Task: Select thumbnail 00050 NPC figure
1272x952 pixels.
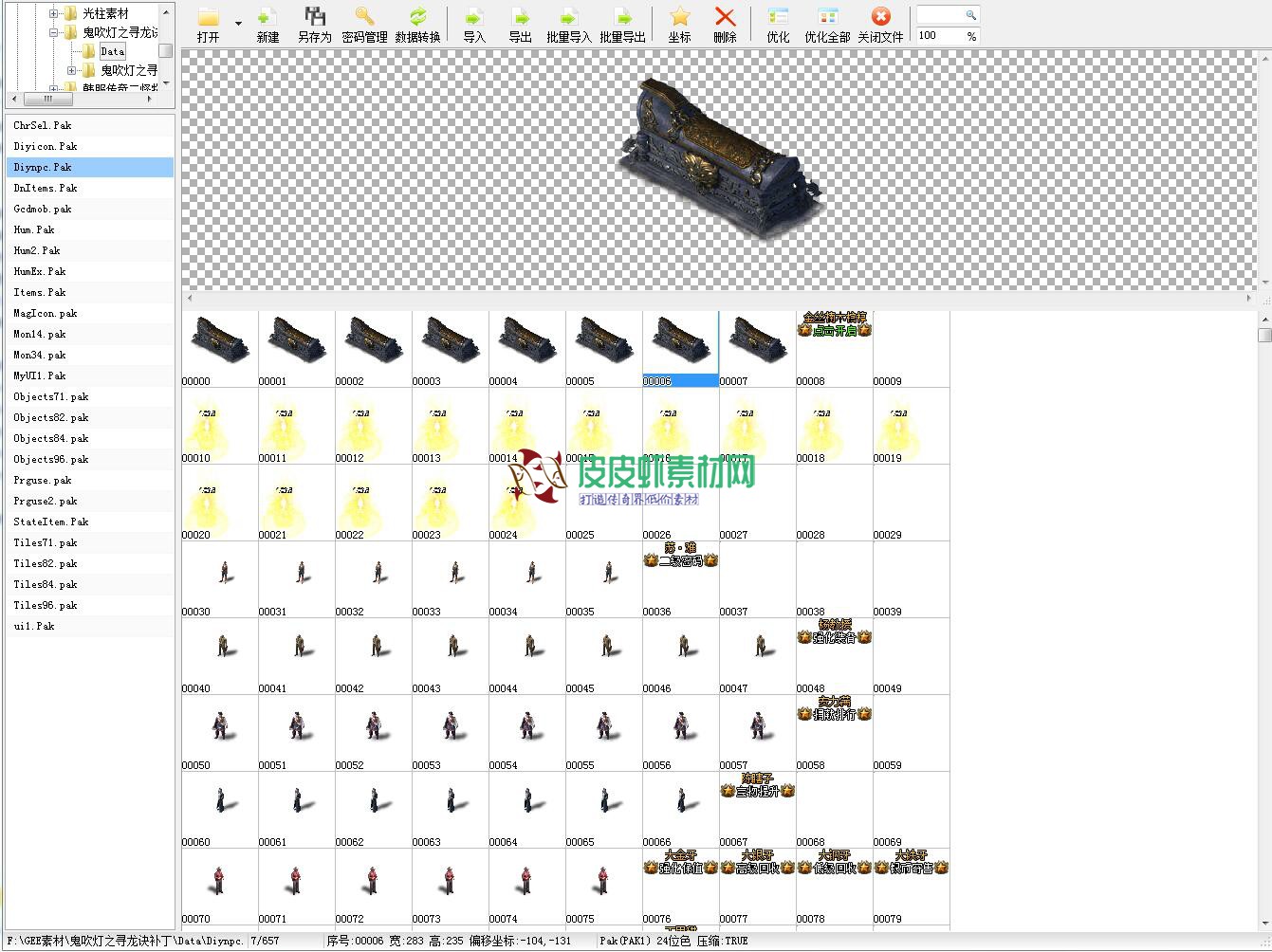Action: pos(220,733)
